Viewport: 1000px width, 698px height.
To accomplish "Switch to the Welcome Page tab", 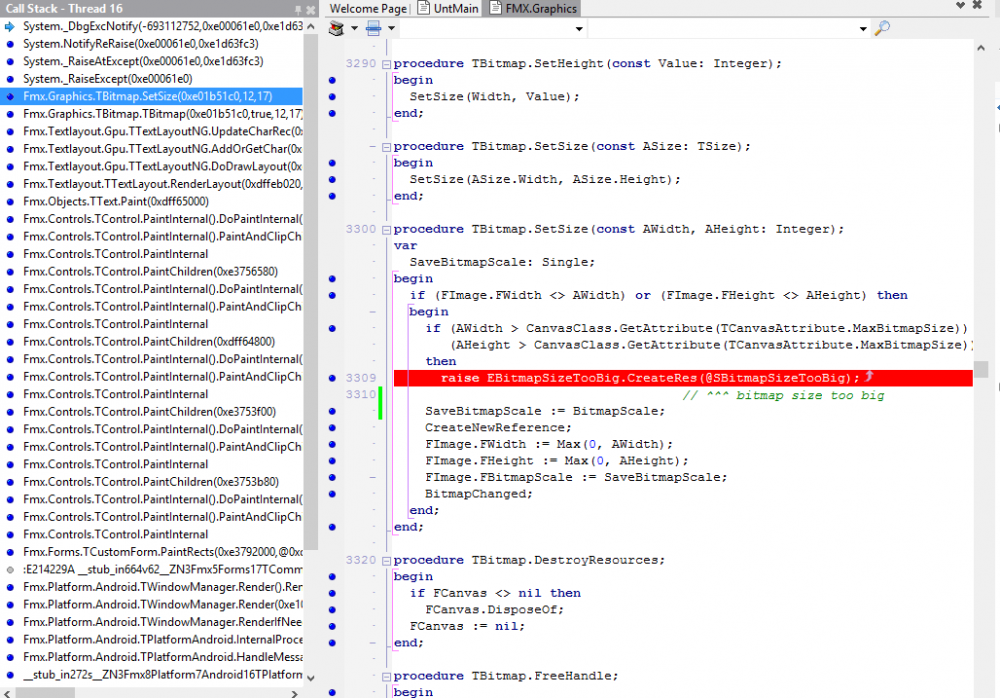I will (x=368, y=8).
